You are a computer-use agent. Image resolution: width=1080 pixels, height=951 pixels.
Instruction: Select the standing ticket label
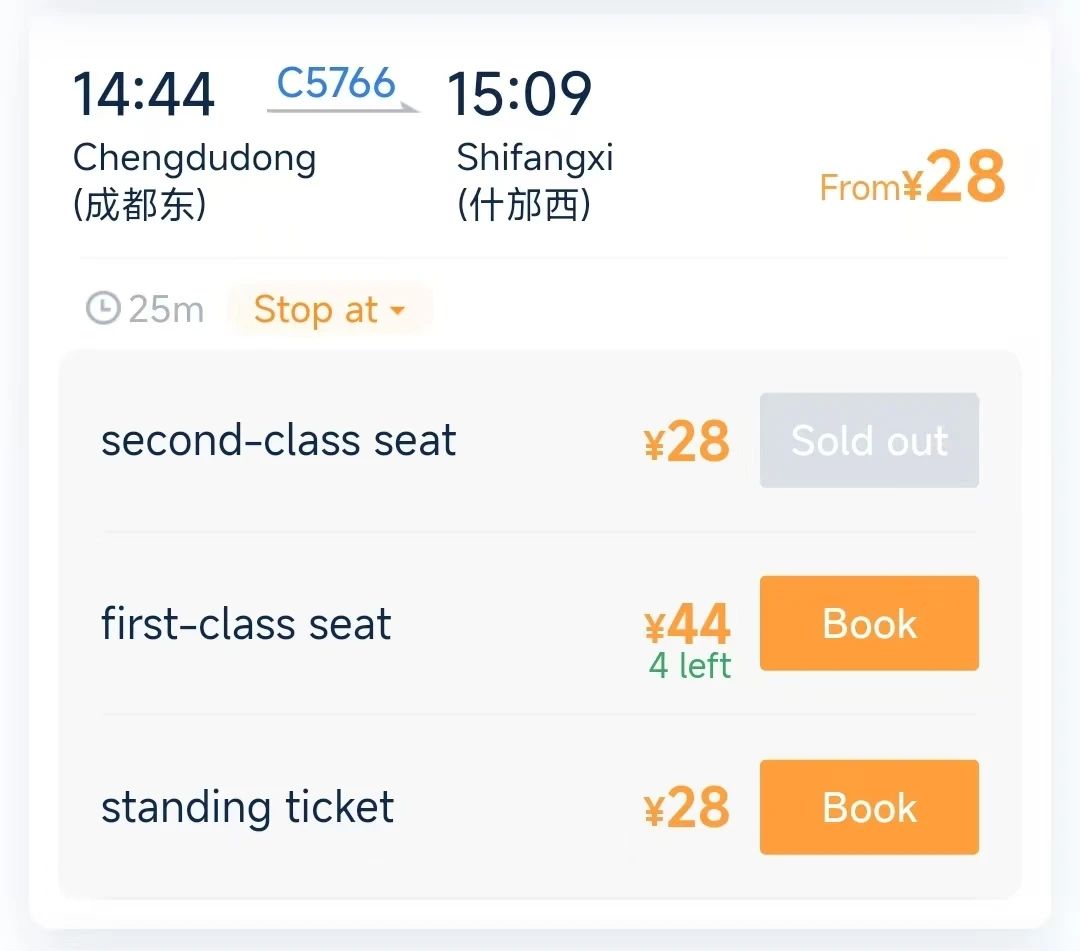247,807
